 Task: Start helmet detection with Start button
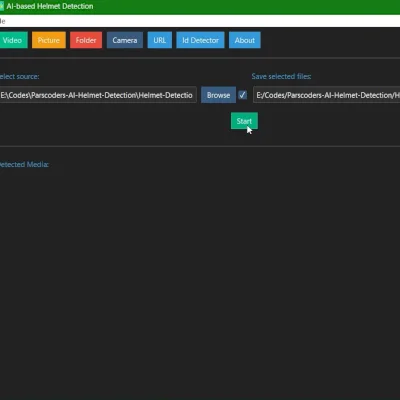tap(244, 121)
